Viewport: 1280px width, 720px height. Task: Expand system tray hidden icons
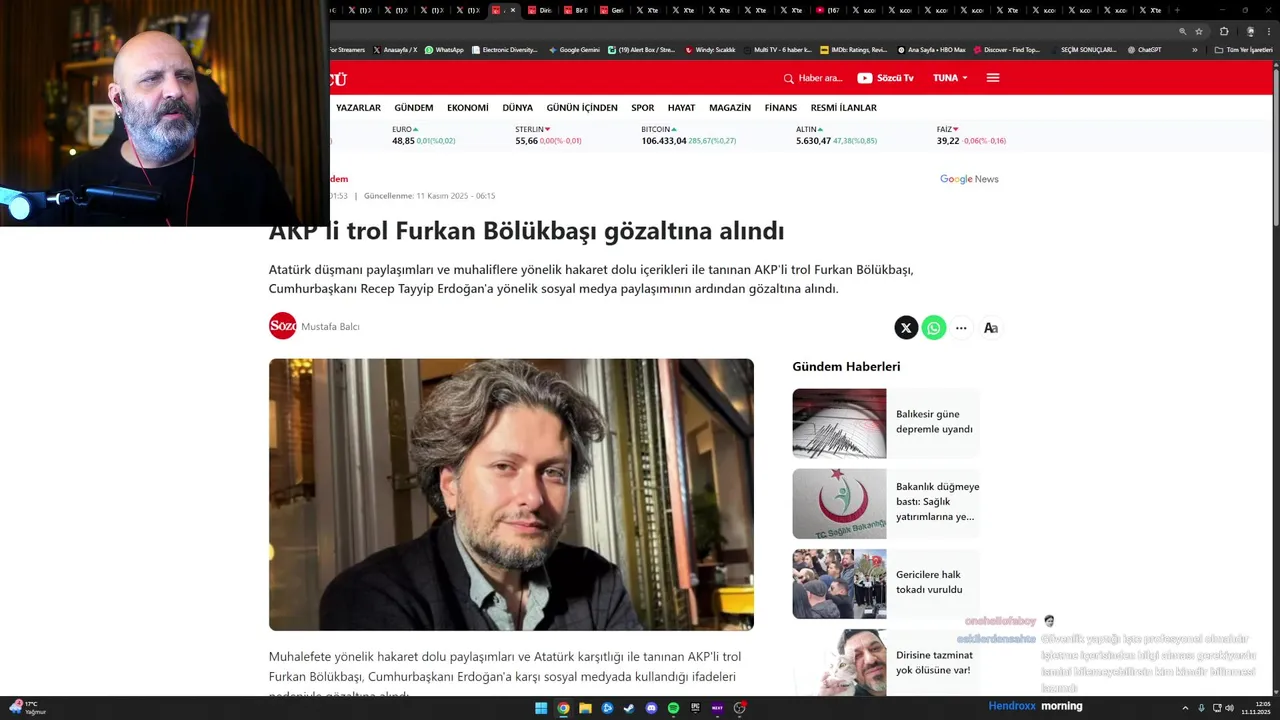[1185, 708]
